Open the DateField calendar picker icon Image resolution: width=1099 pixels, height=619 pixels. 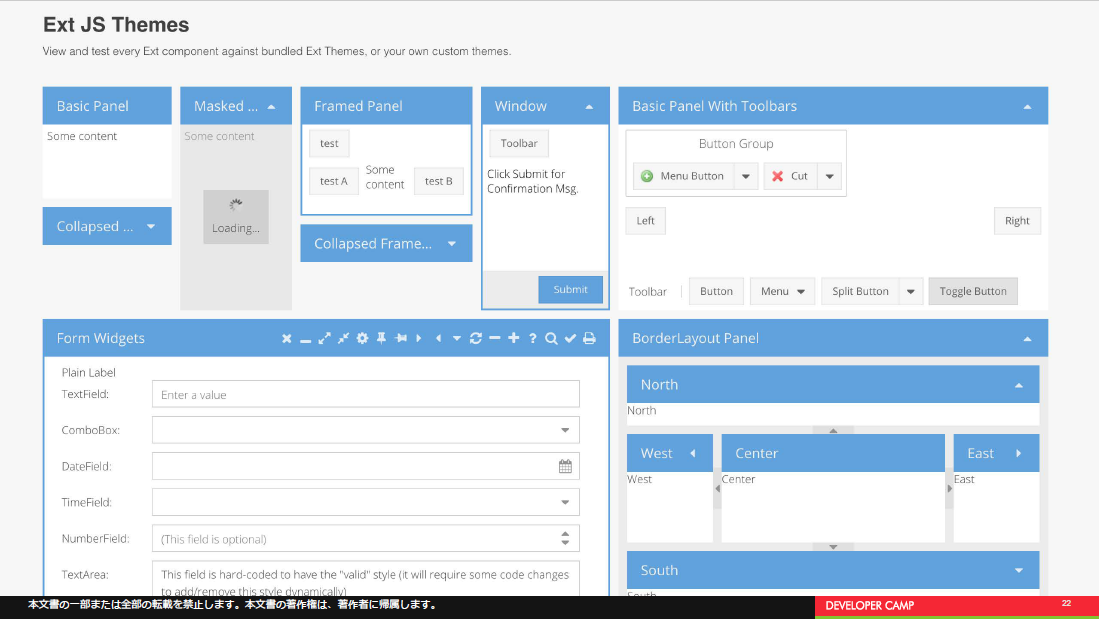[x=565, y=466]
